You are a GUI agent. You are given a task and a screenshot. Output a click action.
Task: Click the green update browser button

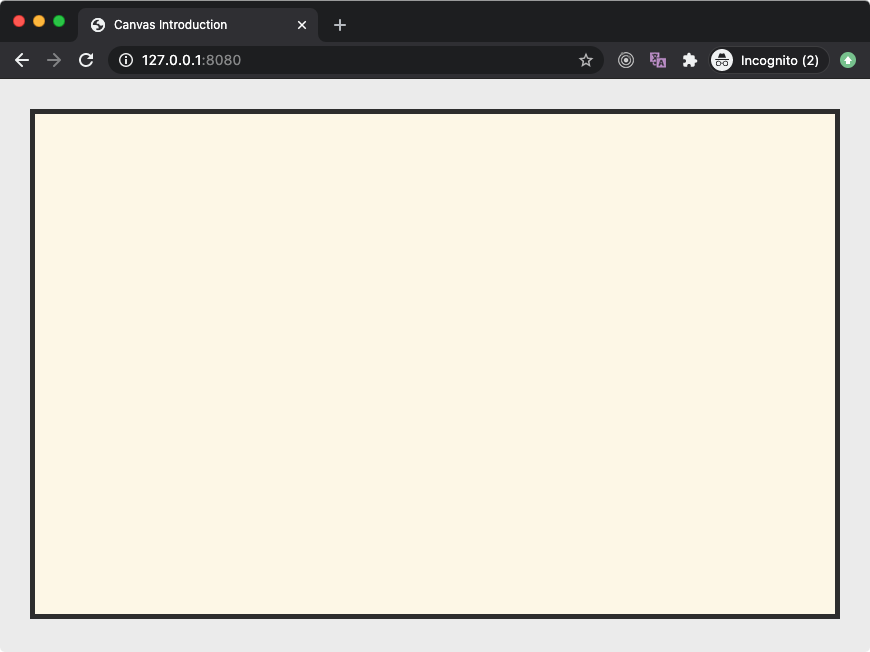[x=848, y=60]
